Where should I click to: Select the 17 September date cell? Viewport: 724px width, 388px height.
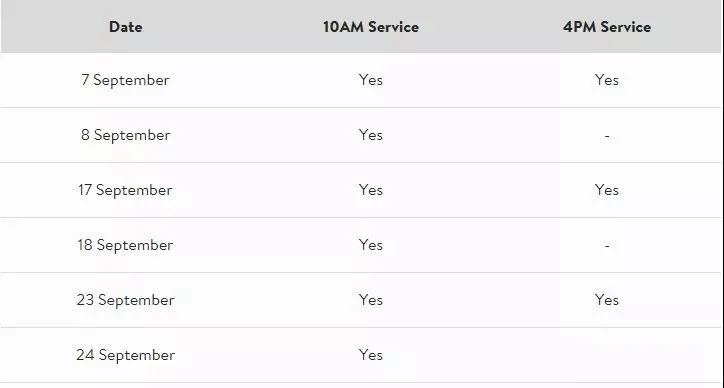(x=125, y=190)
